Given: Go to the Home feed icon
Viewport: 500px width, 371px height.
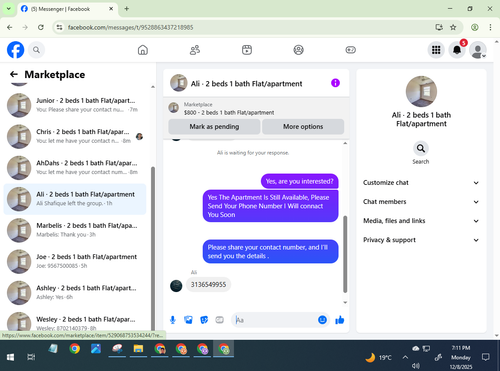Looking at the screenshot, I should point(143,50).
